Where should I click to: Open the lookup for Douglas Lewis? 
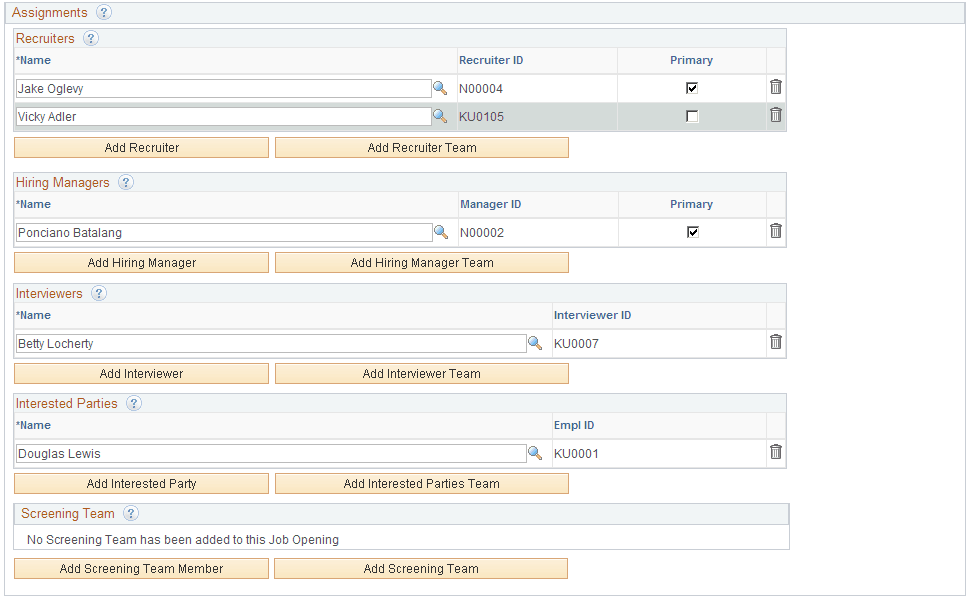coord(535,452)
